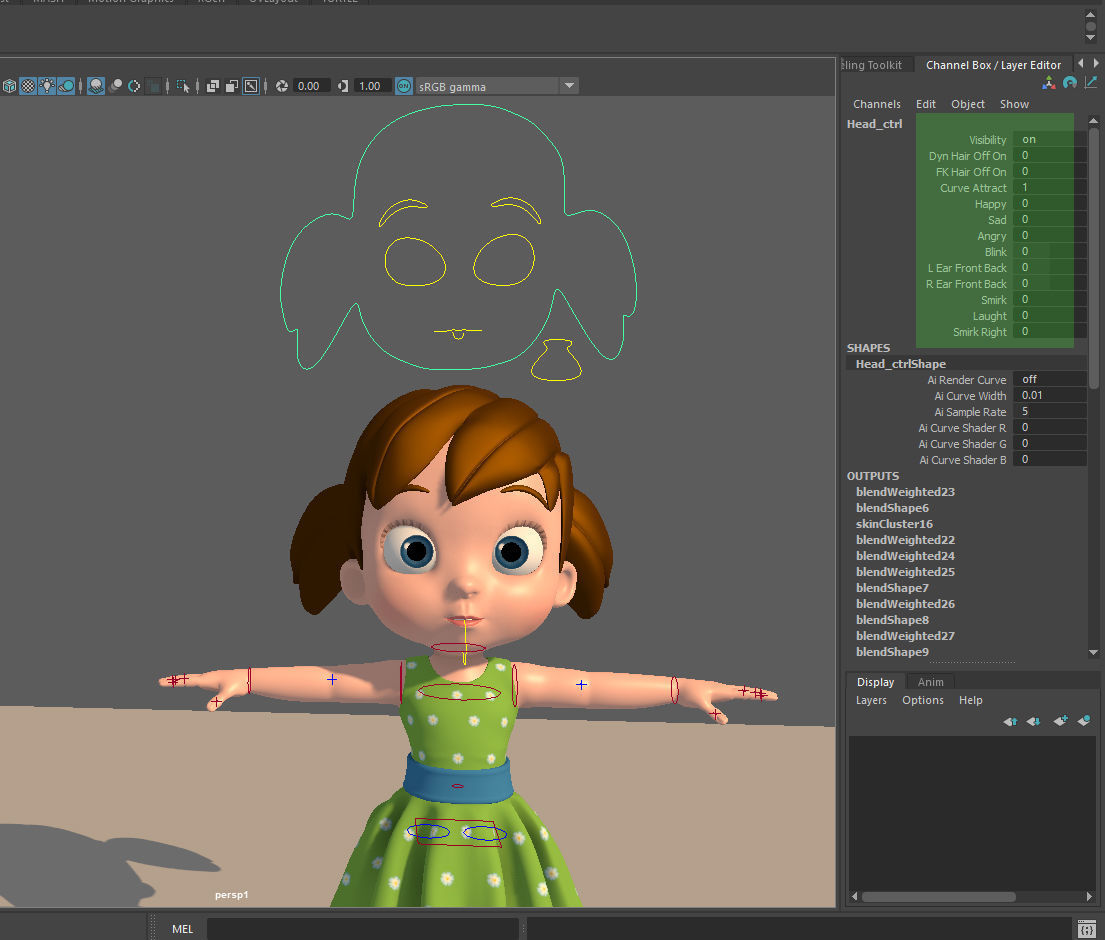
Task: Open the Layers menu
Action: click(871, 700)
